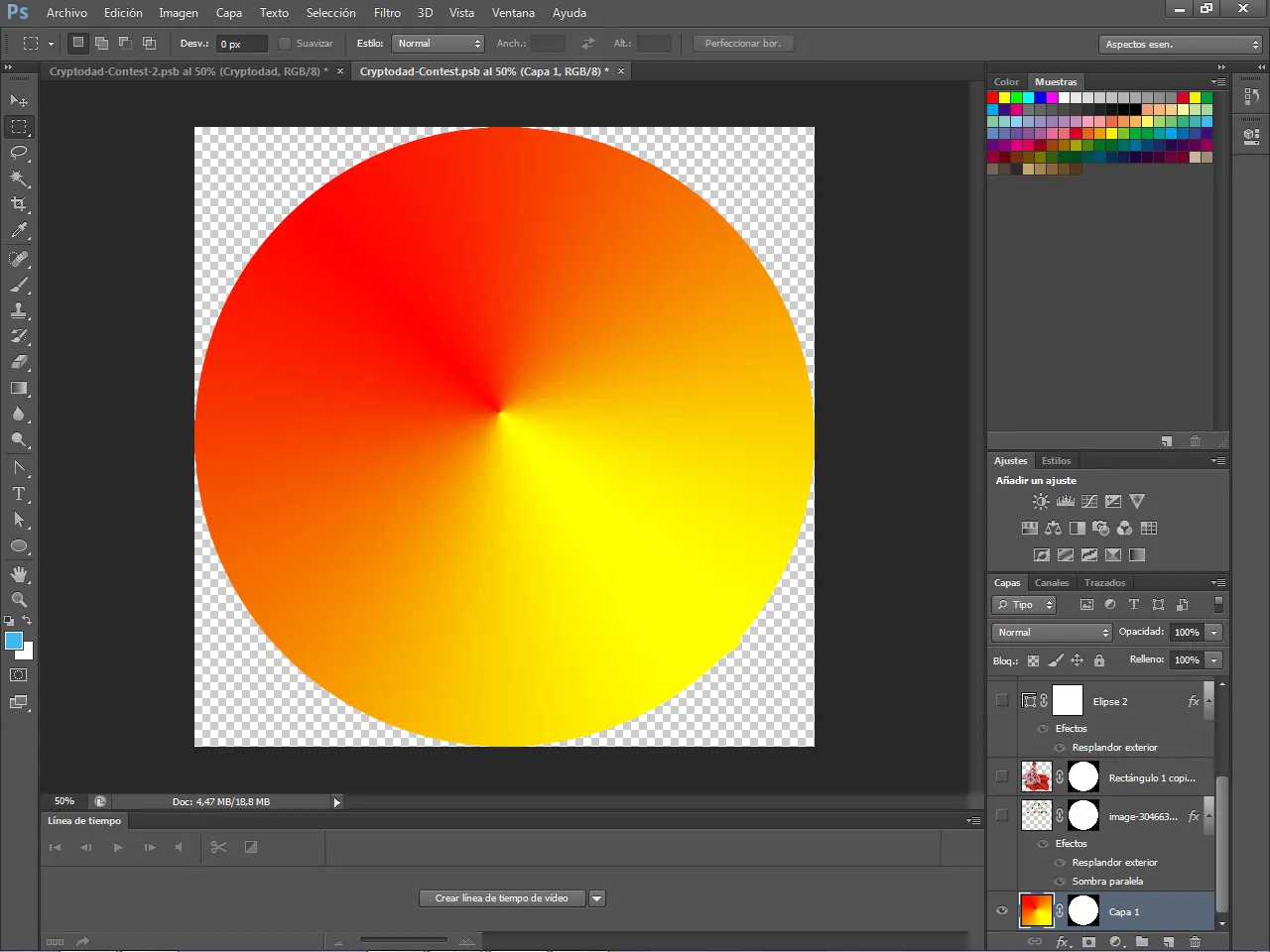Select the Zoom tool

click(19, 600)
